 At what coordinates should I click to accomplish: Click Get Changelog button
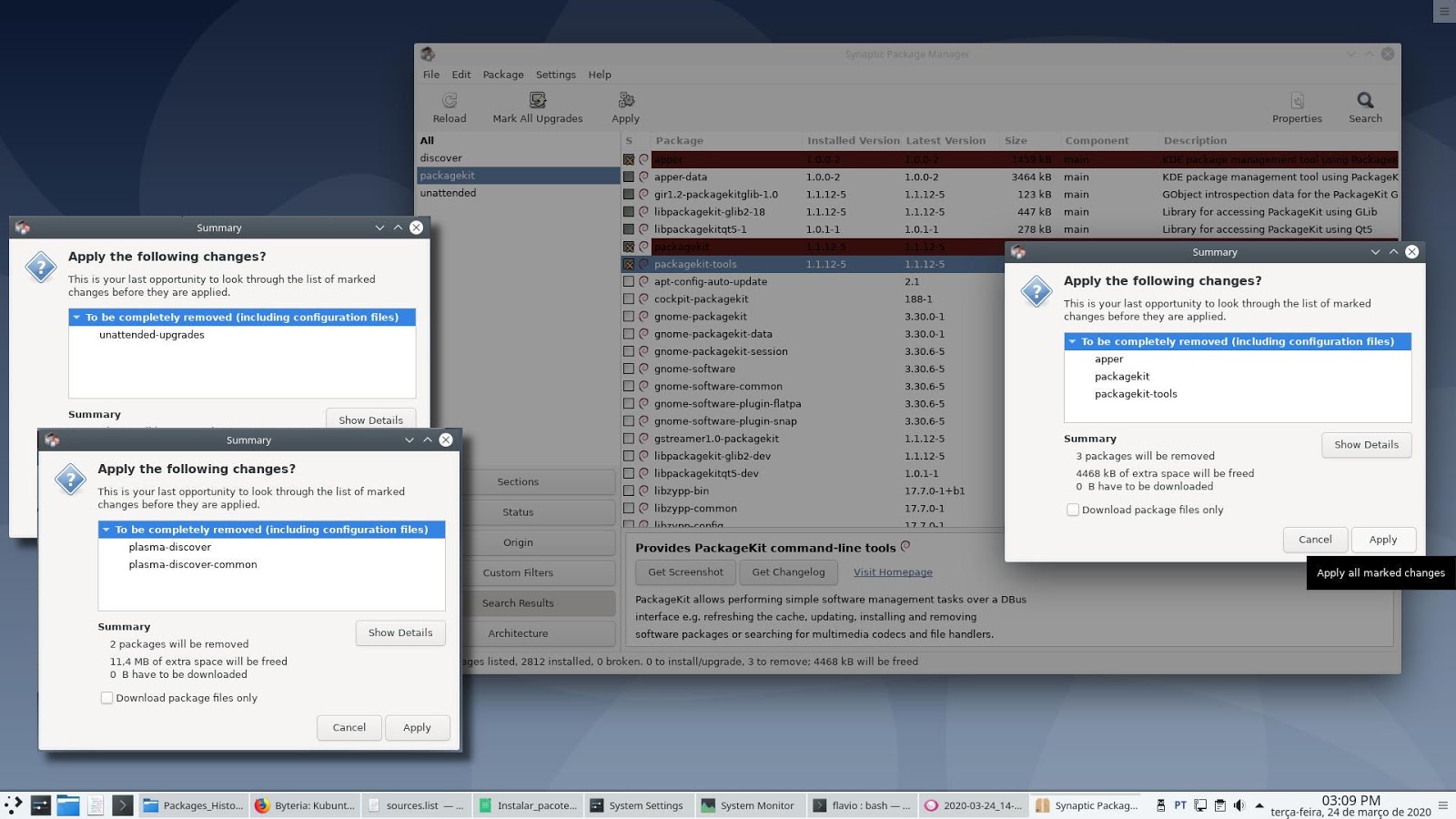tap(788, 572)
